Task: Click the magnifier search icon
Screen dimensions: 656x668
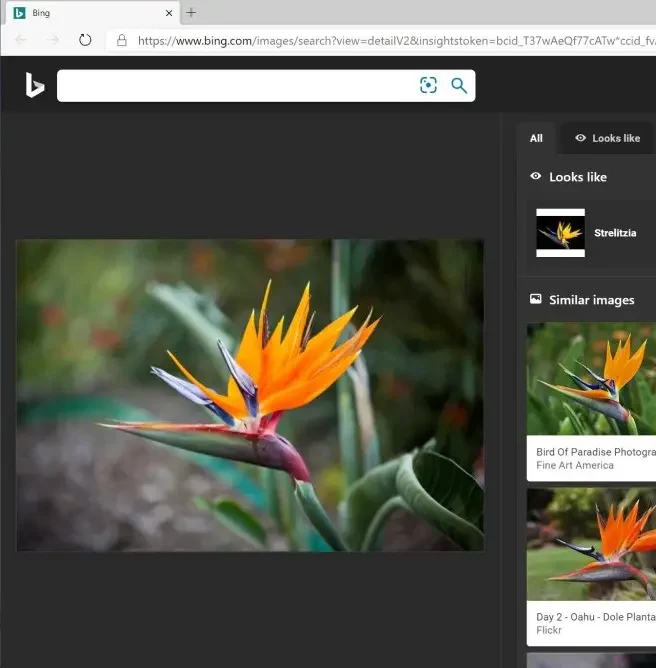Action: 459,86
